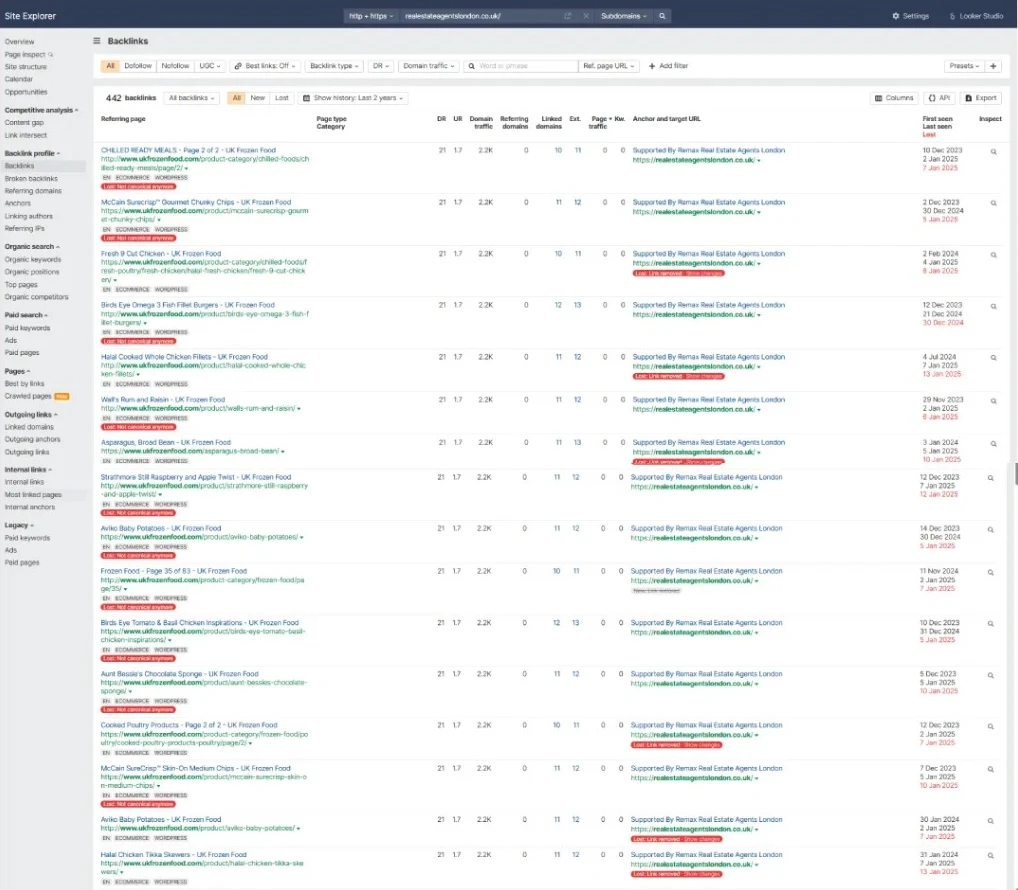Click the target URL input field
The height and width of the screenshot is (890, 1018).
click(480, 16)
